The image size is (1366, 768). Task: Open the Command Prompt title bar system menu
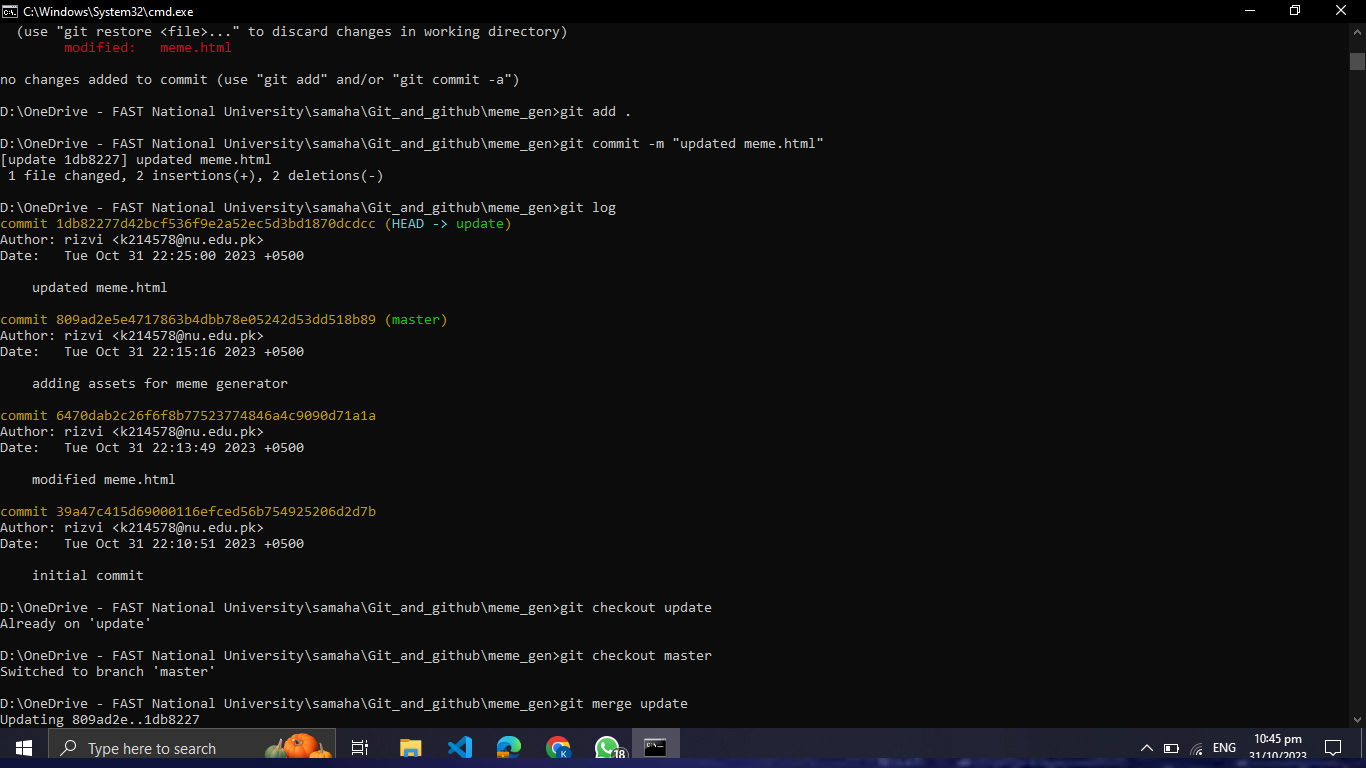(10, 11)
